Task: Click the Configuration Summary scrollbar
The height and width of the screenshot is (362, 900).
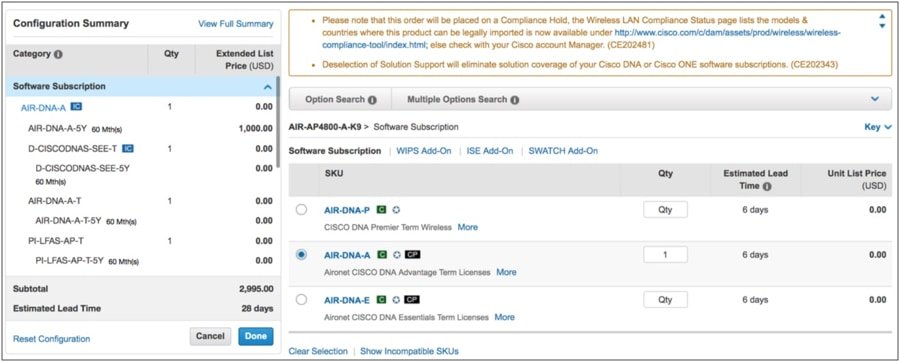Action: tap(278, 122)
